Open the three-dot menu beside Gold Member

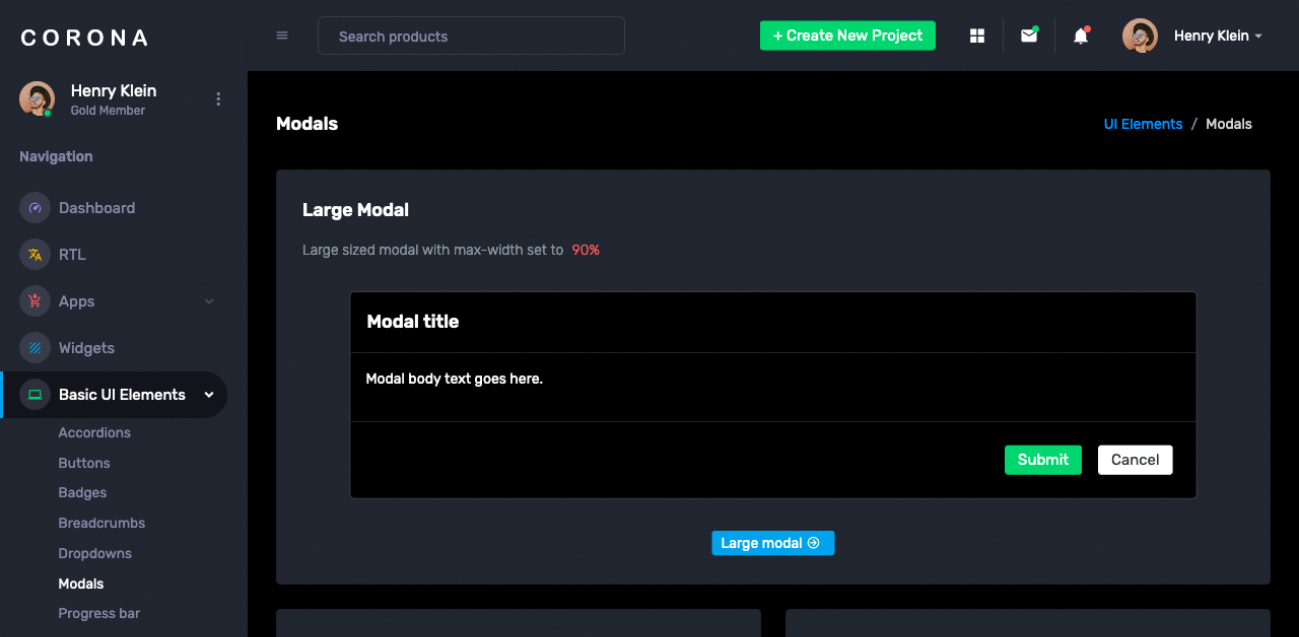pos(218,99)
